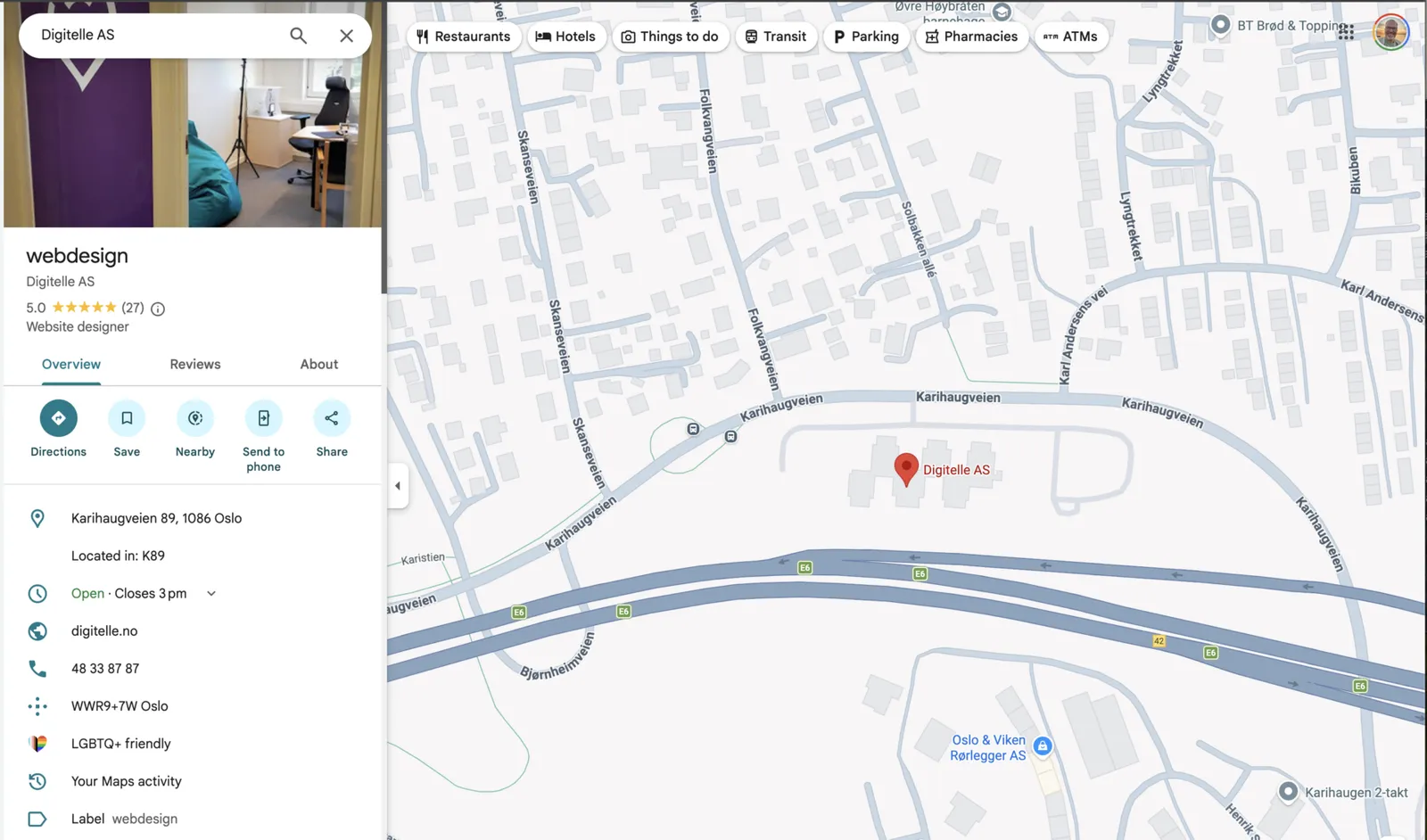Open the Google account profile avatar

point(1390,33)
